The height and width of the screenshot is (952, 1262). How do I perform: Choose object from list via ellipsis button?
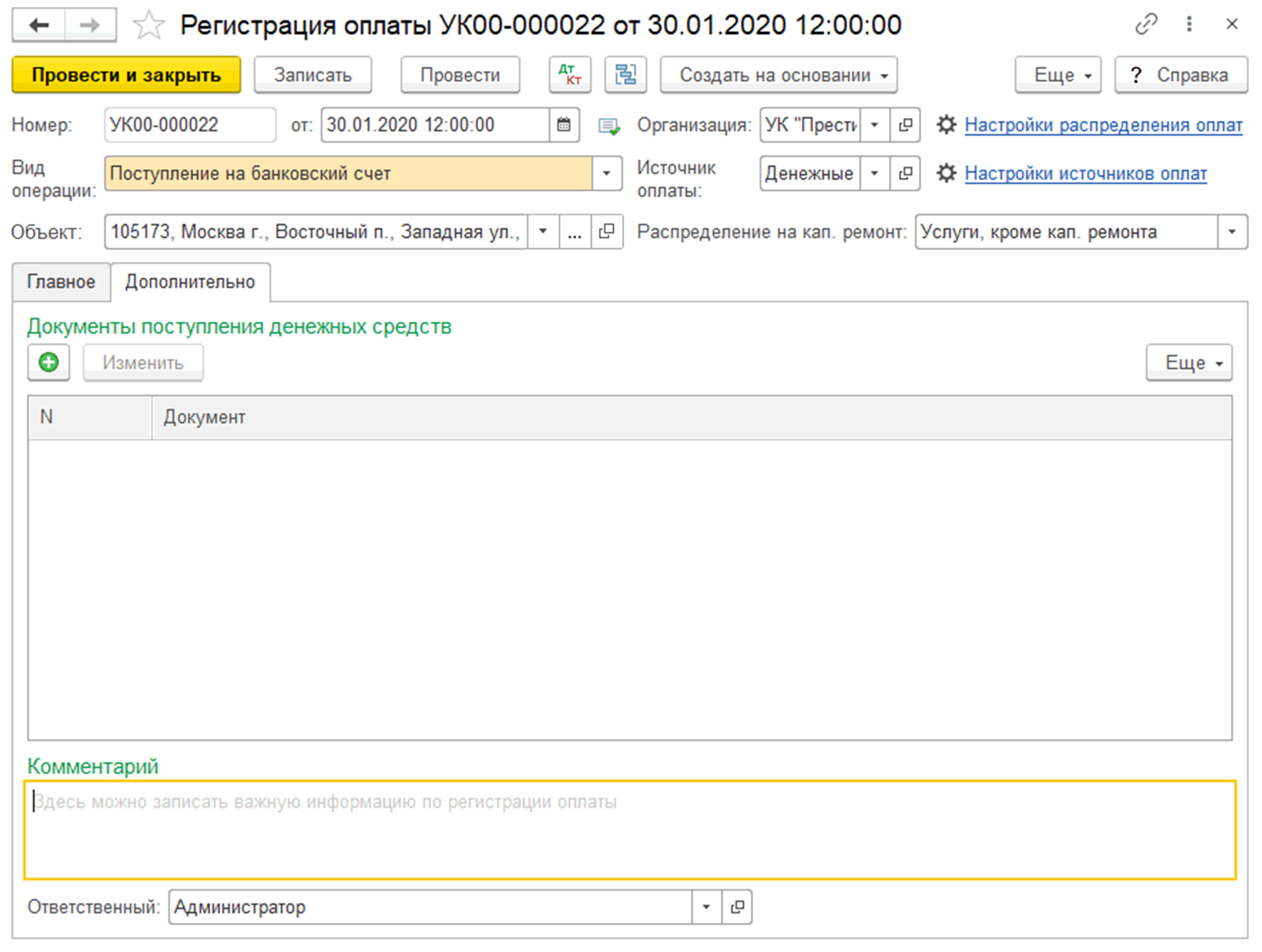[575, 232]
